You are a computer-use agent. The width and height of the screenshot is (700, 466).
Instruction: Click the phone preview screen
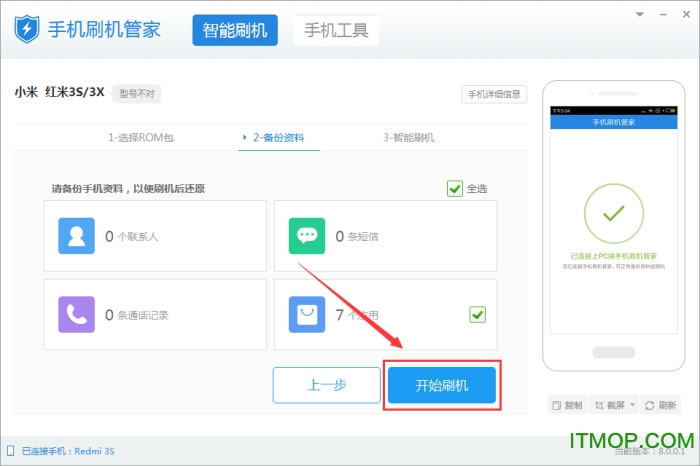(x=614, y=220)
